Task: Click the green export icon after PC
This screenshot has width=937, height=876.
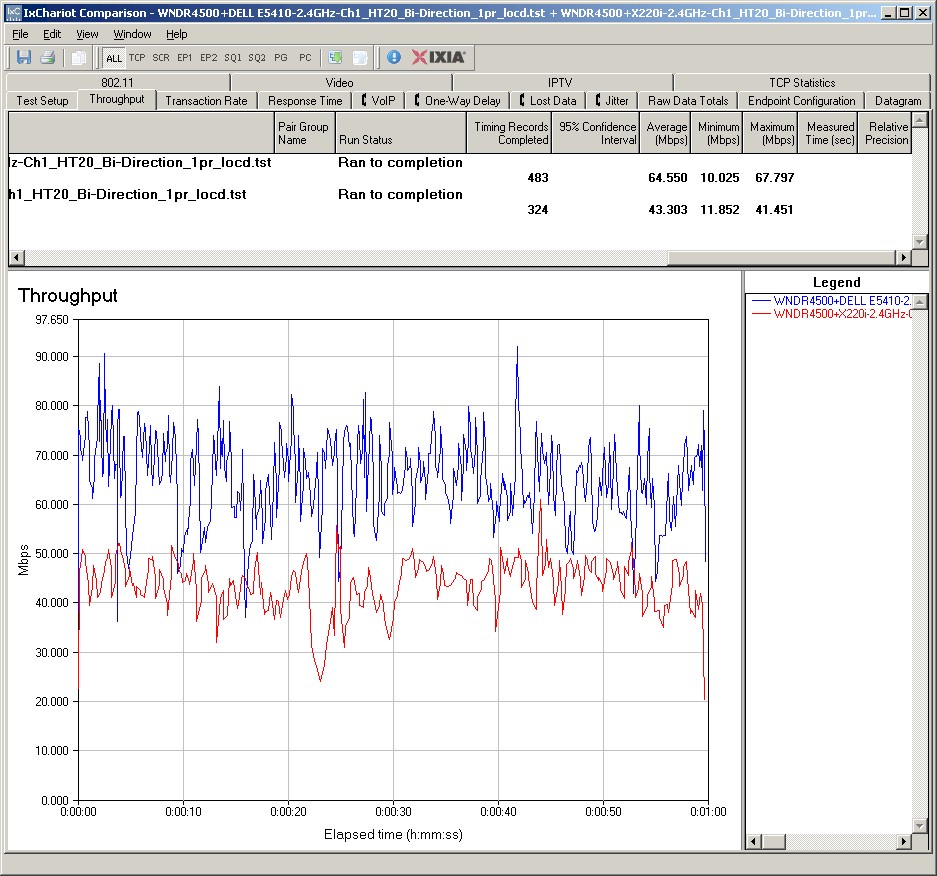Action: point(335,57)
